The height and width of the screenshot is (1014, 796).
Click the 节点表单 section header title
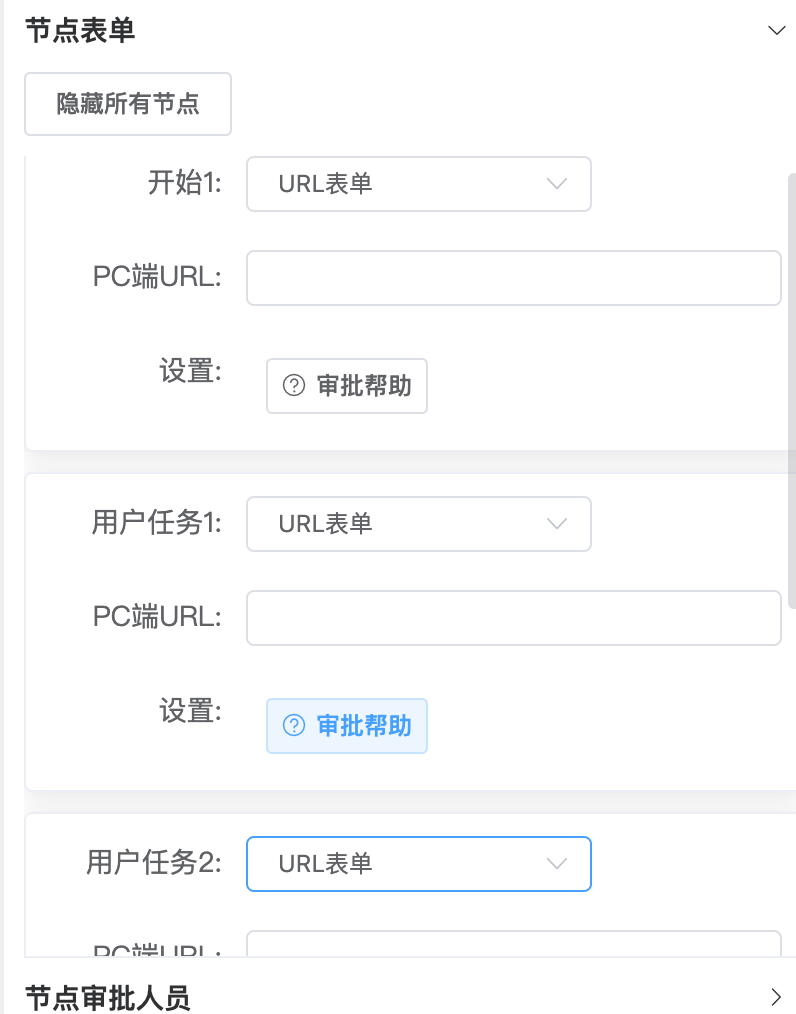coord(80,30)
